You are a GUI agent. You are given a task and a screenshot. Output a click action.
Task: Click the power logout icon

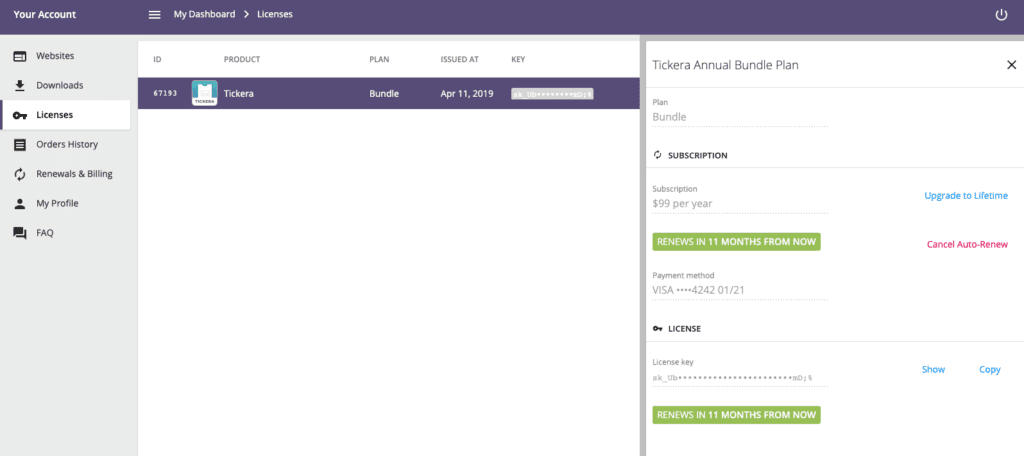tap(1001, 14)
